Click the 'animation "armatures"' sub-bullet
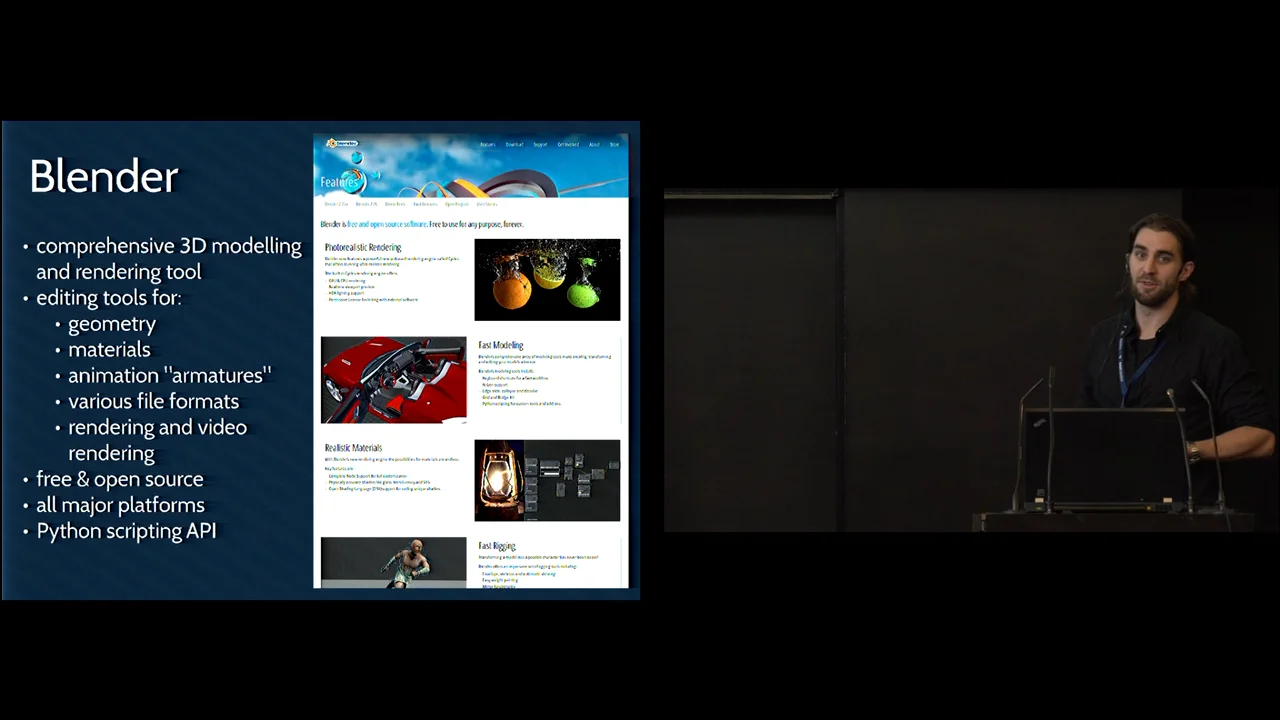The height and width of the screenshot is (720, 1280). pos(170,376)
